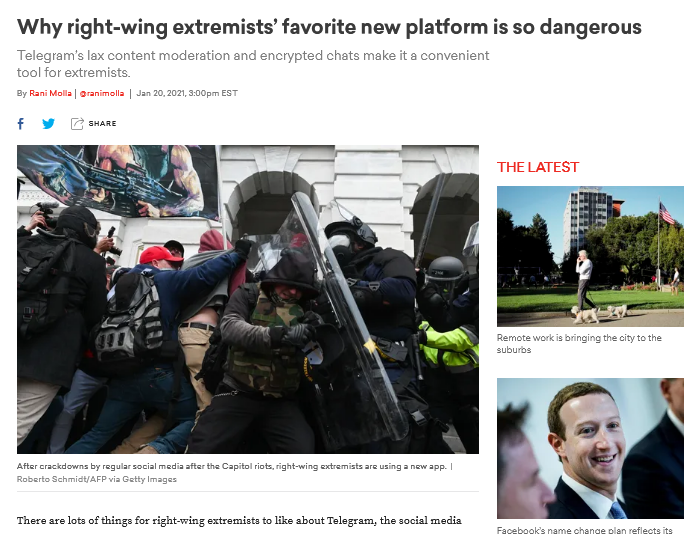This screenshot has height=534, width=688.
Task: Click the 'By' byline text
Action: 22,93
